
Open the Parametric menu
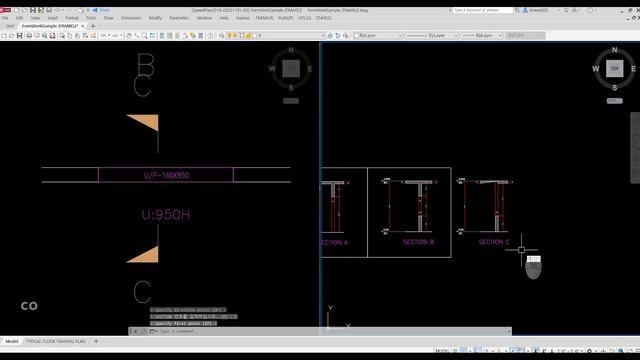click(x=179, y=18)
